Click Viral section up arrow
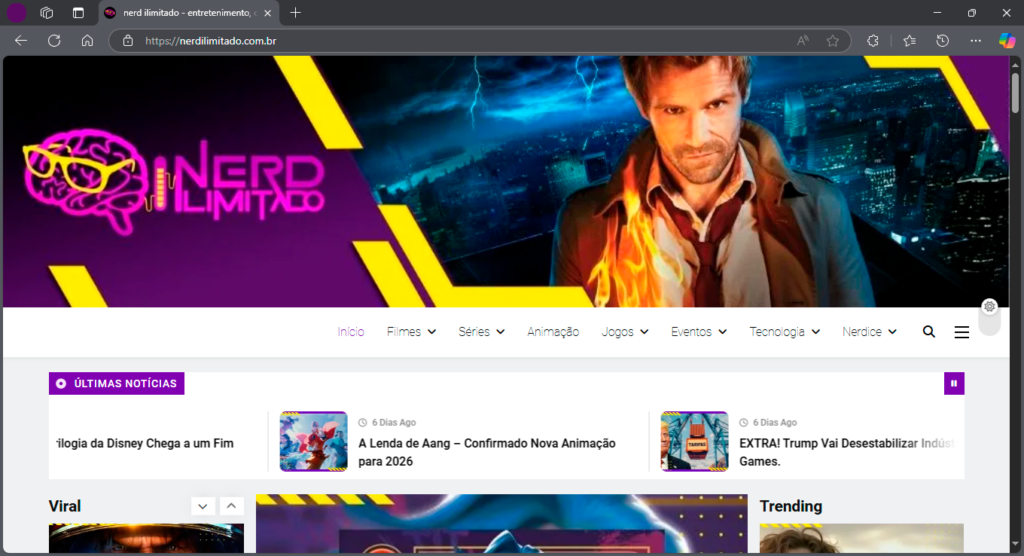Screen dimensions: 1024x556 (231, 506)
